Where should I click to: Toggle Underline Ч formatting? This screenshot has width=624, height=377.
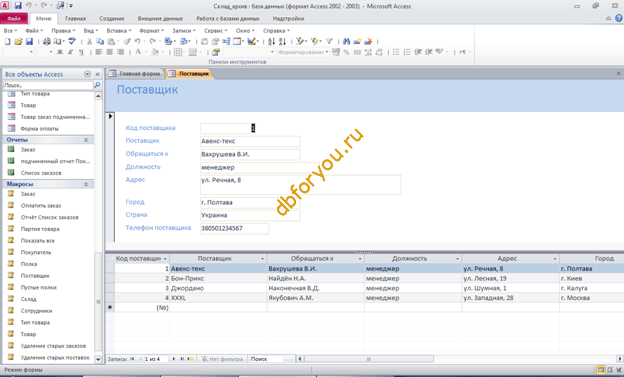(x=81, y=52)
